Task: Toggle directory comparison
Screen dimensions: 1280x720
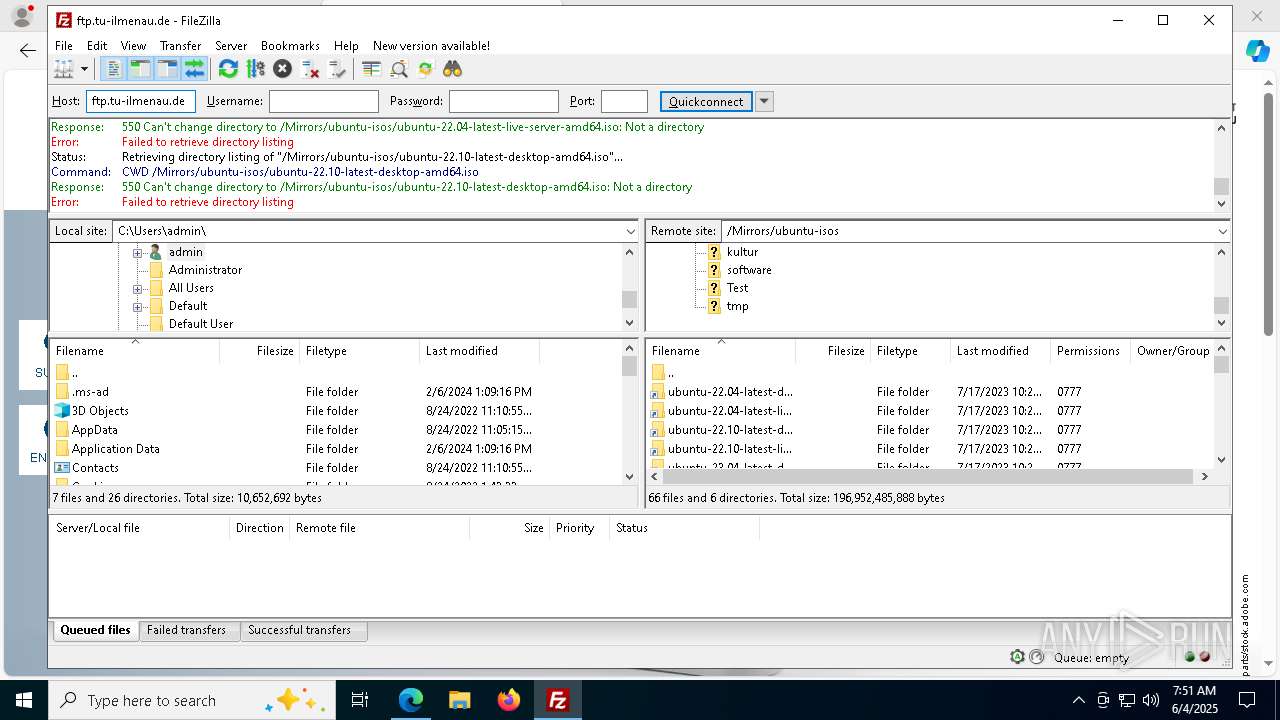Action: point(399,69)
